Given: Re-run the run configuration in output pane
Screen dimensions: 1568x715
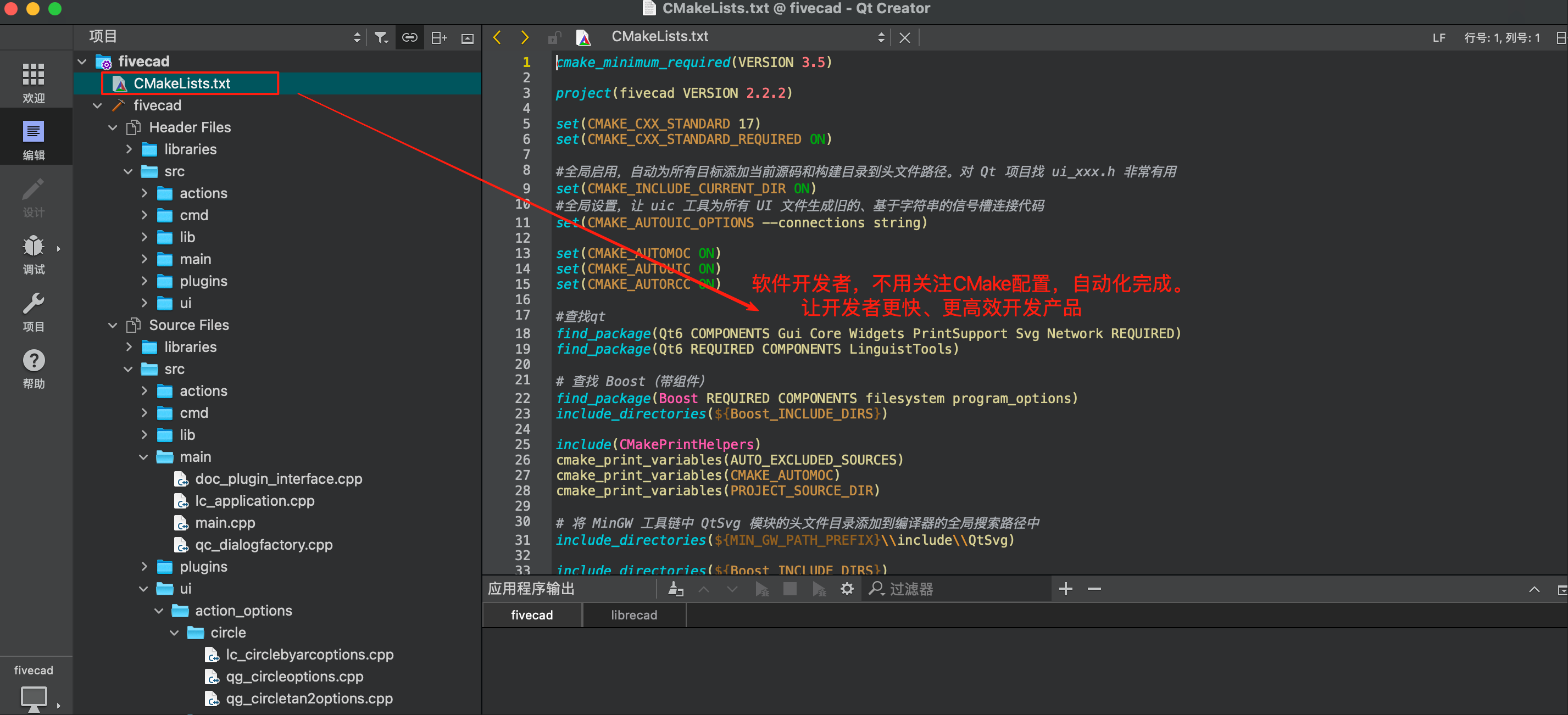Looking at the screenshot, I should 761,589.
